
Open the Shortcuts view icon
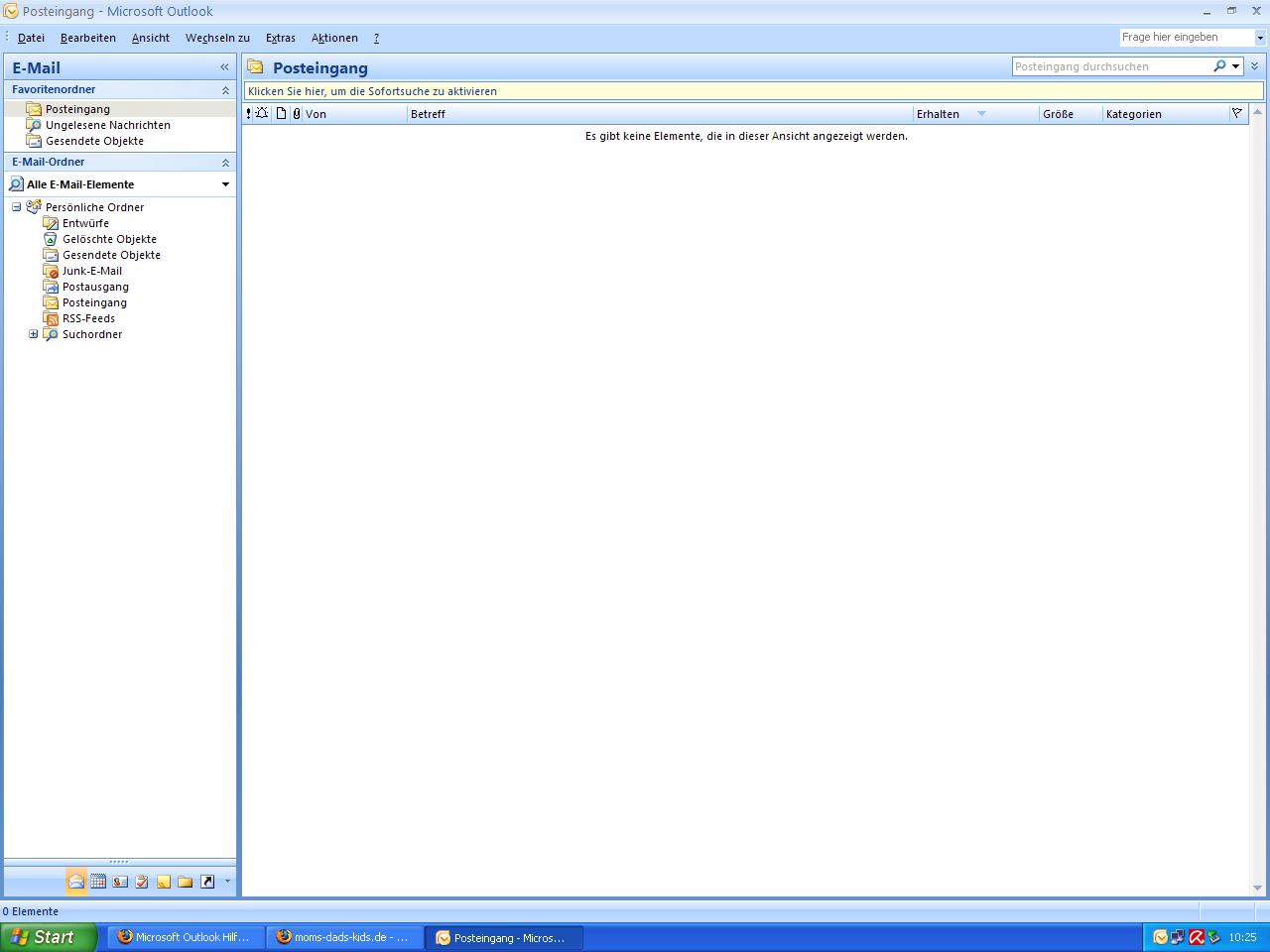tap(207, 882)
